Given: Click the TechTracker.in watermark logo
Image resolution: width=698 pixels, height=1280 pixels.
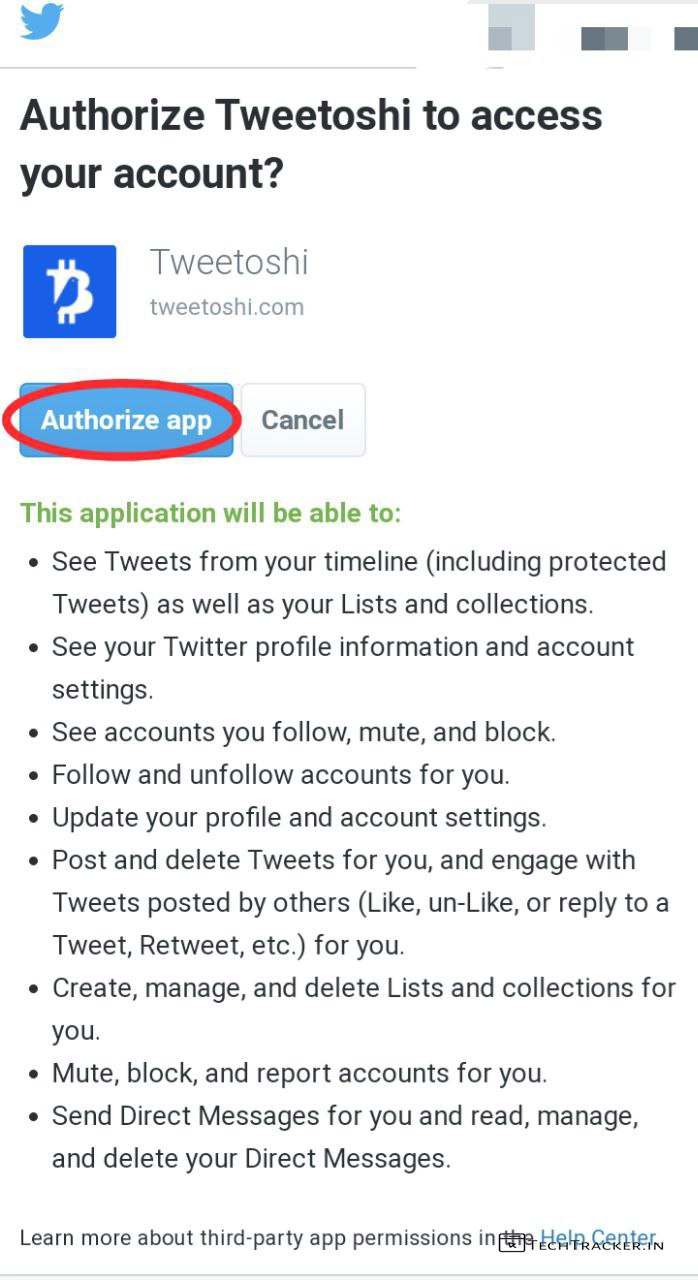Looking at the screenshot, I should click(582, 1245).
